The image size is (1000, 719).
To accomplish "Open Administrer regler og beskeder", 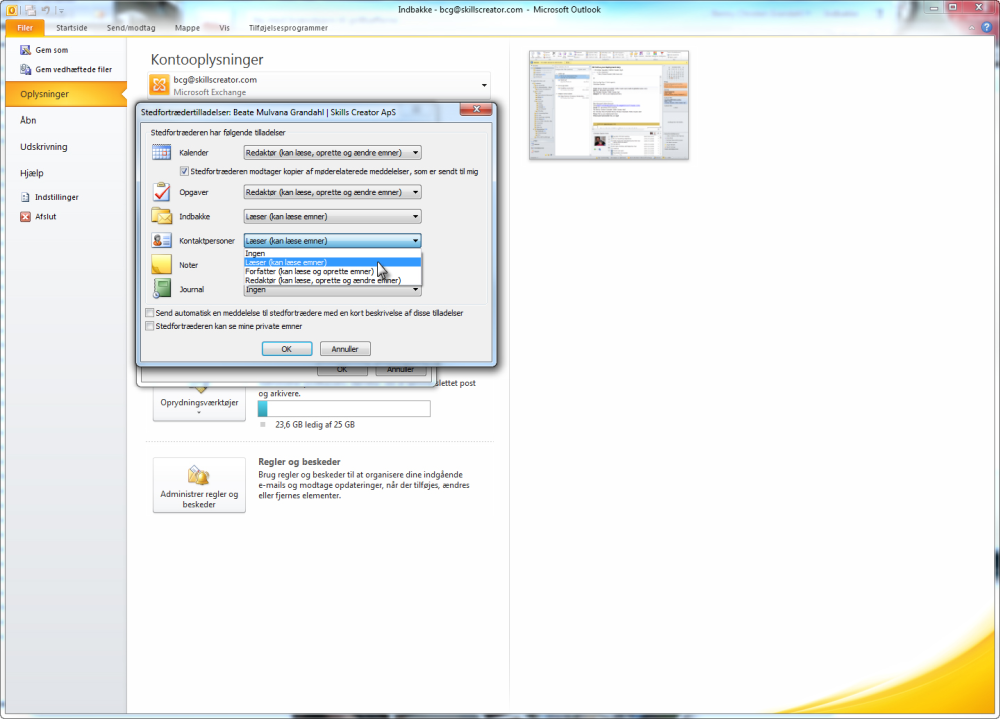I will click(199, 485).
